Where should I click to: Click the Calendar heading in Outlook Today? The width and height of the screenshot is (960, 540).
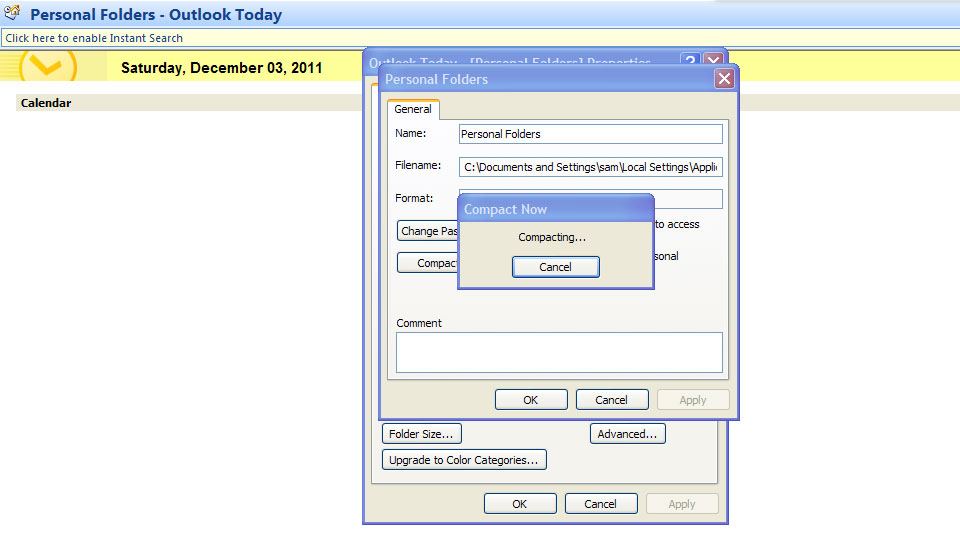(46, 103)
